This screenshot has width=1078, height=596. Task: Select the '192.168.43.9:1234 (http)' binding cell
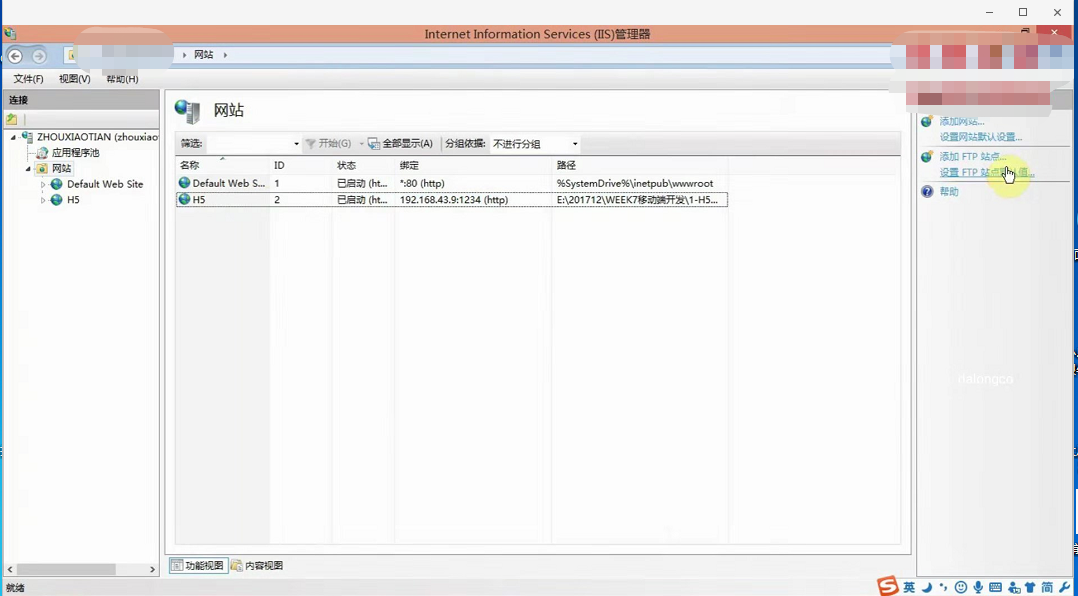coord(454,199)
